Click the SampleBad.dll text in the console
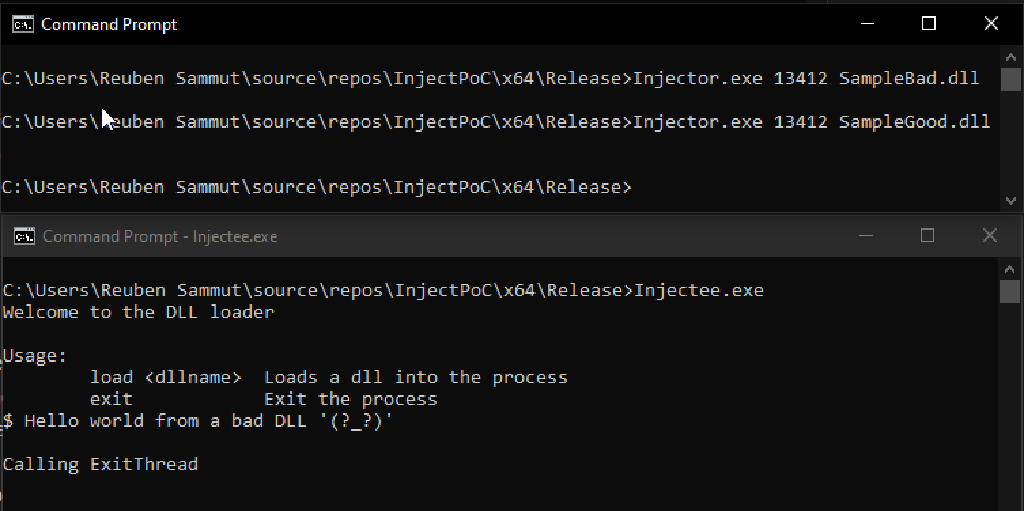1024x511 pixels. (909, 78)
